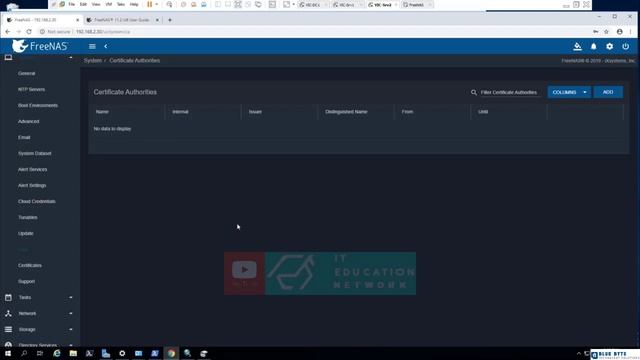Sort by Distinguished Name column header
The width and height of the screenshot is (640, 360).
(x=346, y=112)
